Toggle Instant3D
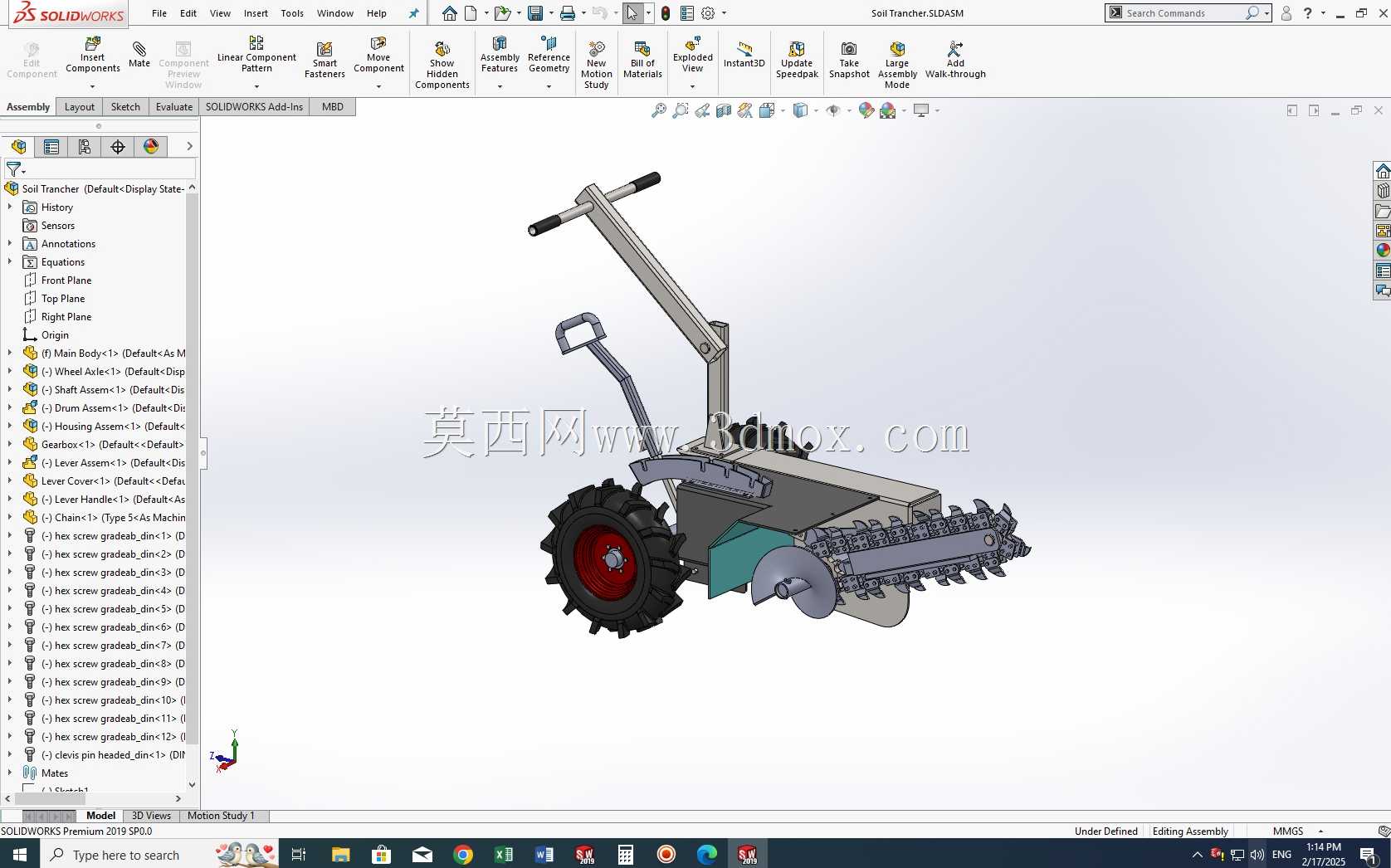 click(x=744, y=55)
